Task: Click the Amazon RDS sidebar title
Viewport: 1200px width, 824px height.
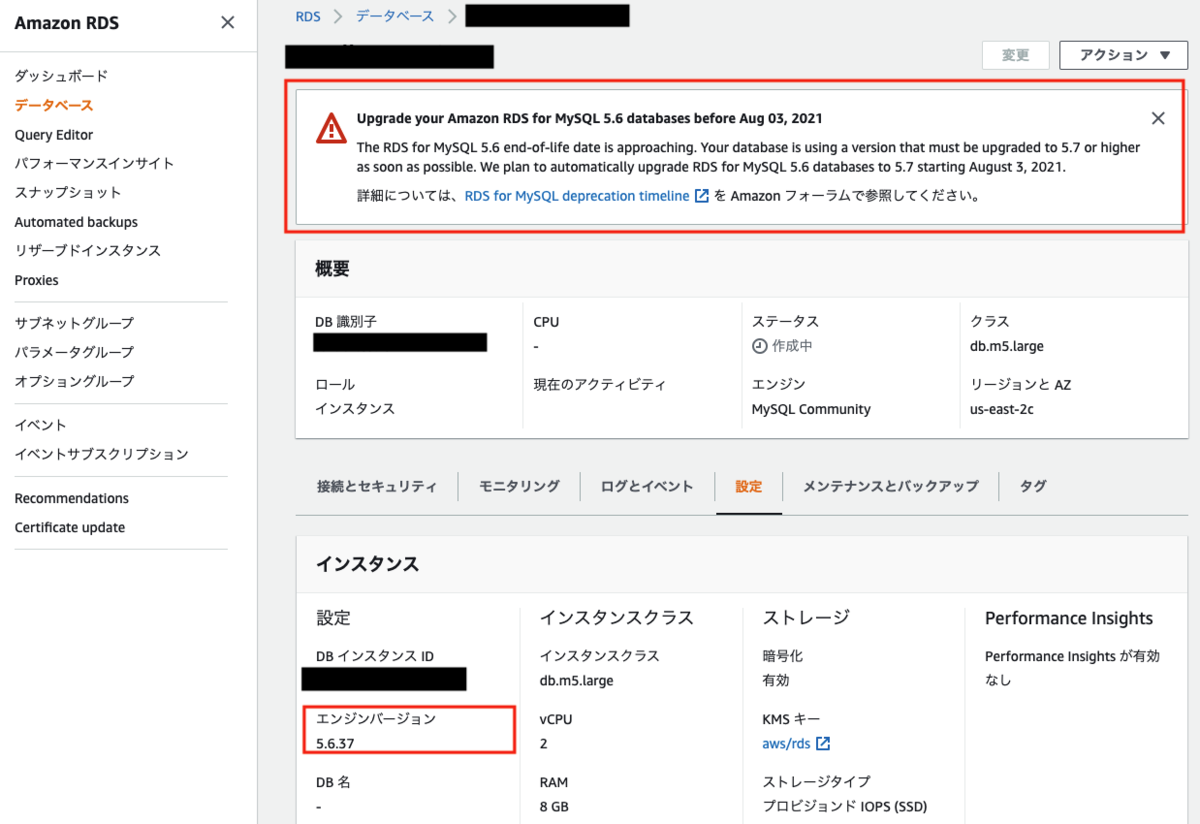Action: [66, 22]
